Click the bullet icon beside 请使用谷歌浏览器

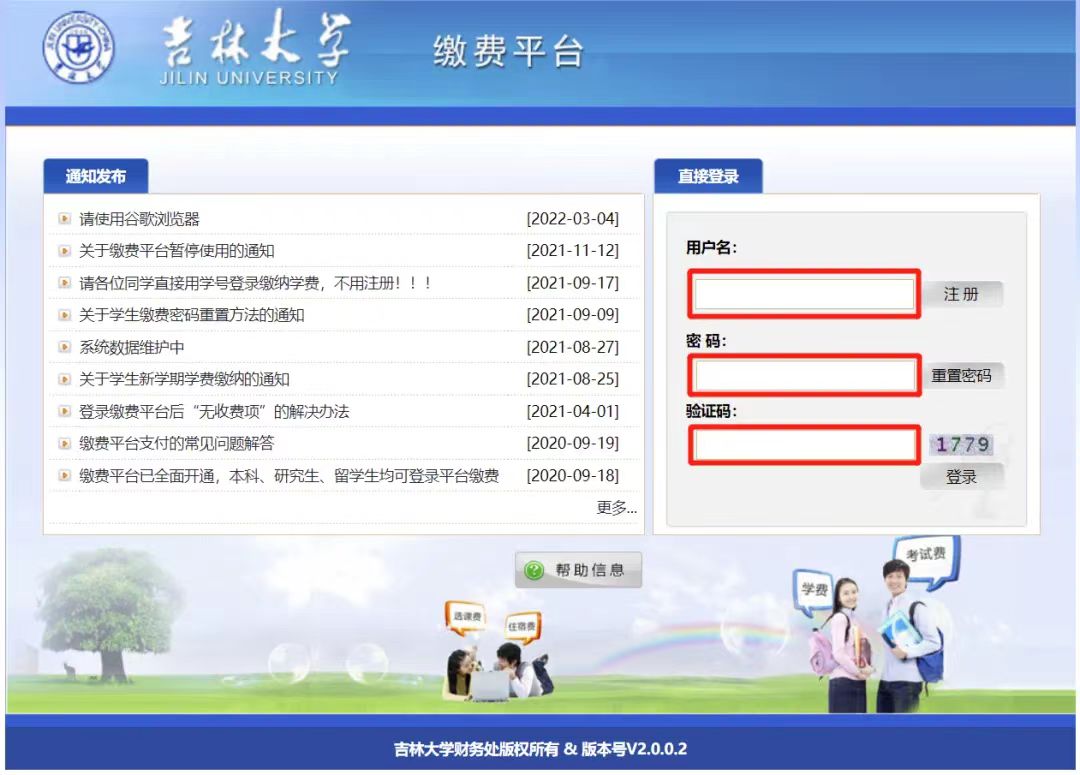(64, 219)
